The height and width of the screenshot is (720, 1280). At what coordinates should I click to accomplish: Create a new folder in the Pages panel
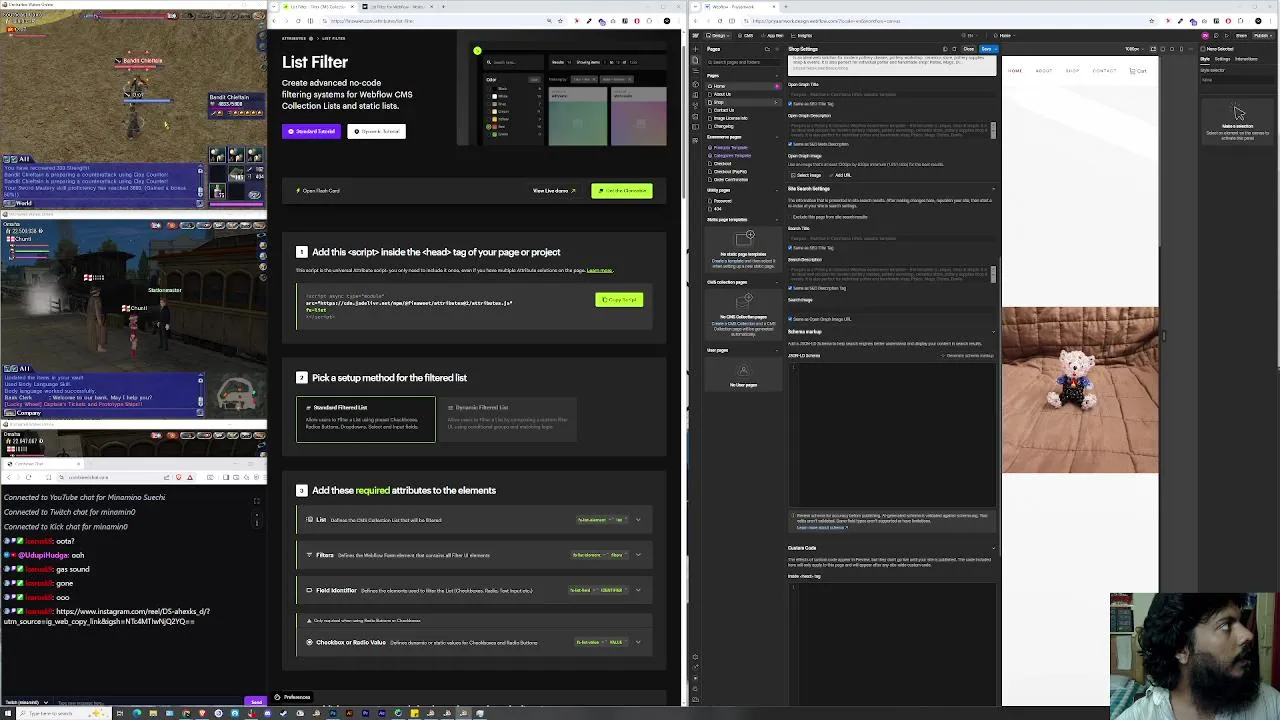point(767,49)
